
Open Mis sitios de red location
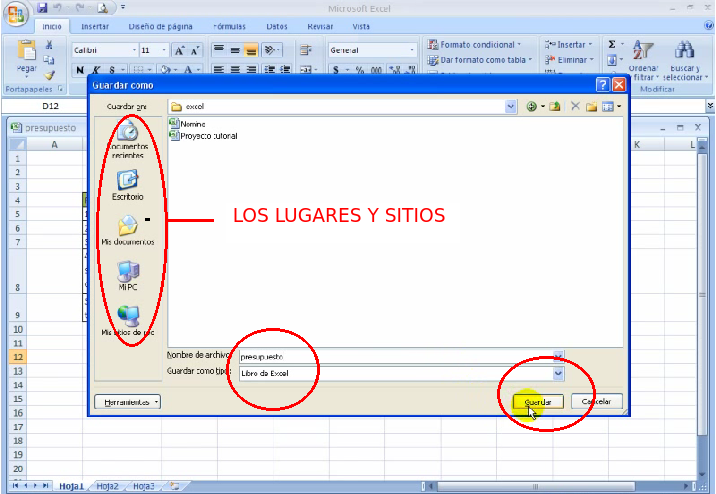128,321
